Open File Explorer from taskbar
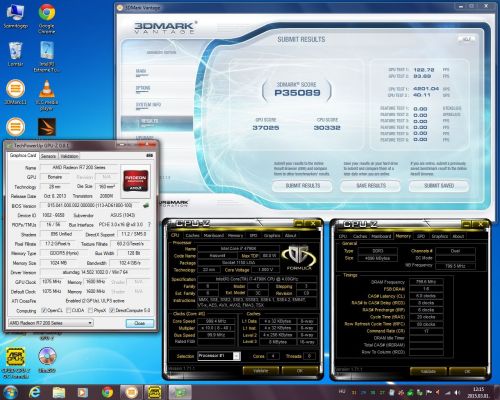 59,392
